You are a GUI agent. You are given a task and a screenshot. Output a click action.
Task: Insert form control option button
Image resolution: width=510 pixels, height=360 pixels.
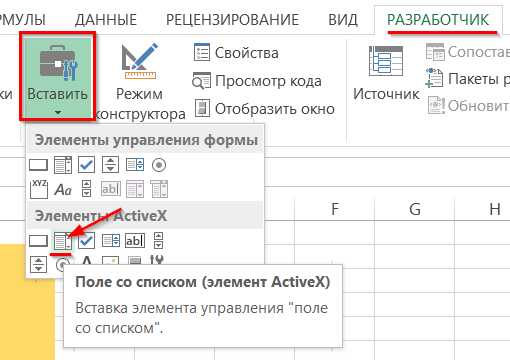coord(159,165)
